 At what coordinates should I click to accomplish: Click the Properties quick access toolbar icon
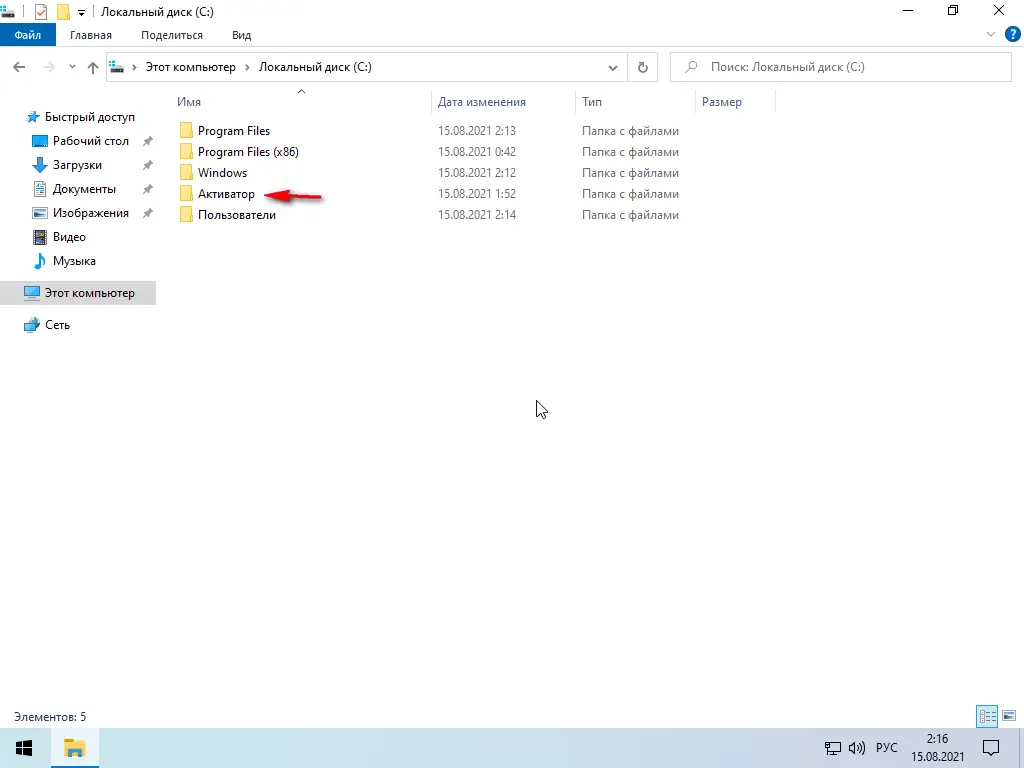[x=40, y=12]
